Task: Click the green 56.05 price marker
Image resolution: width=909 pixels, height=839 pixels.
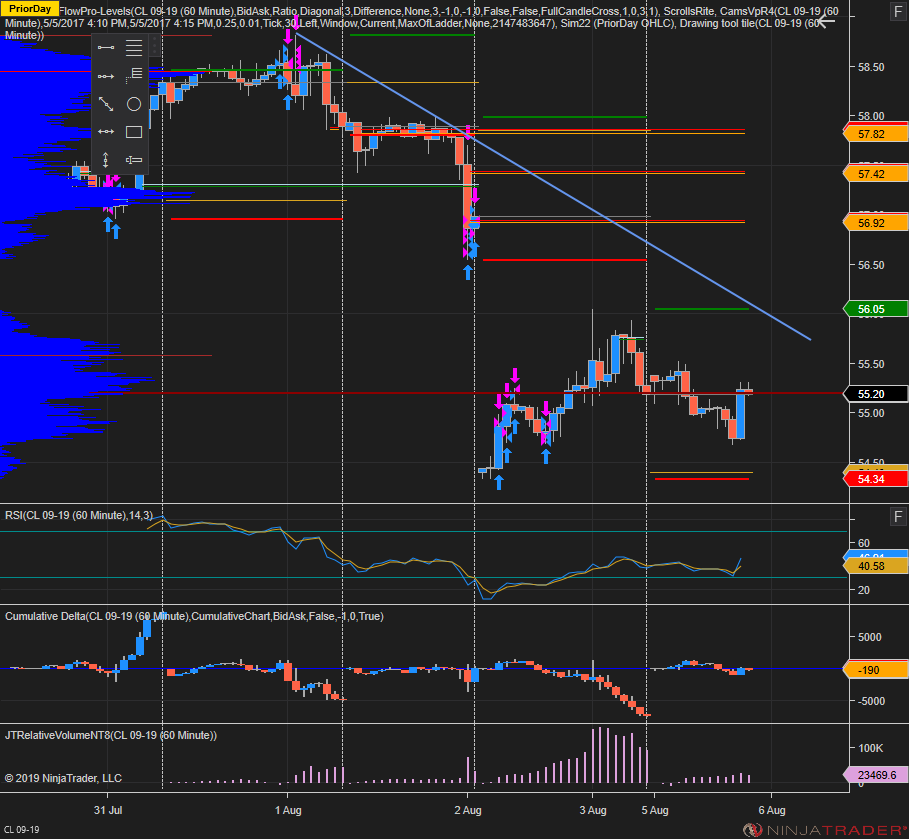Action: [x=875, y=309]
